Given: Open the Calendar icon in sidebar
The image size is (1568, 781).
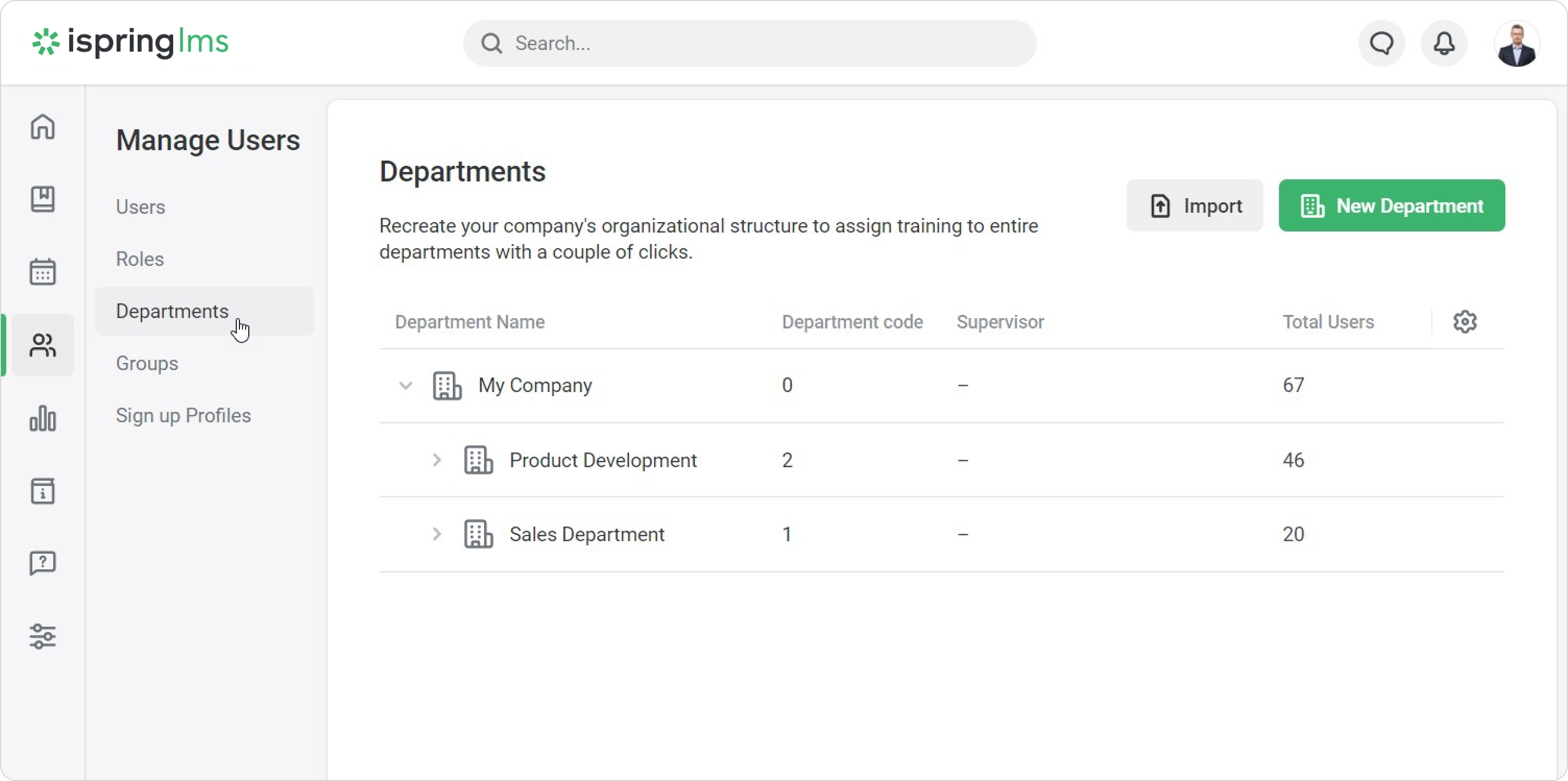Looking at the screenshot, I should click(x=43, y=271).
